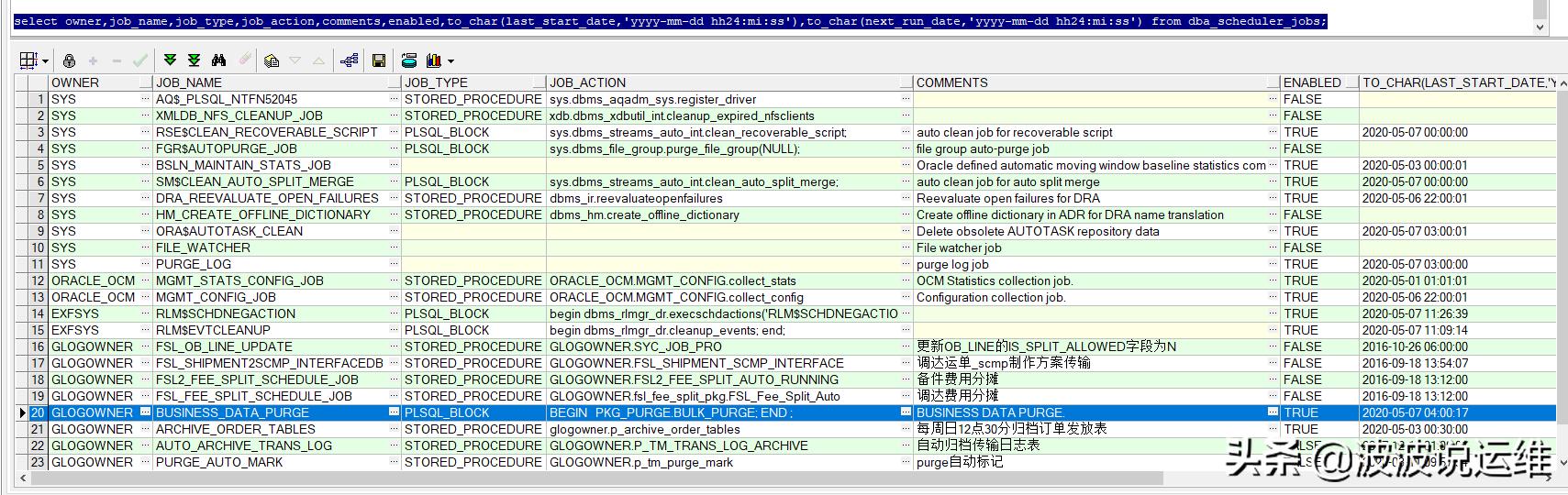
Task: Open ellipsis editor for BUSINESS DATA PURGE comment
Action: click(1273, 412)
